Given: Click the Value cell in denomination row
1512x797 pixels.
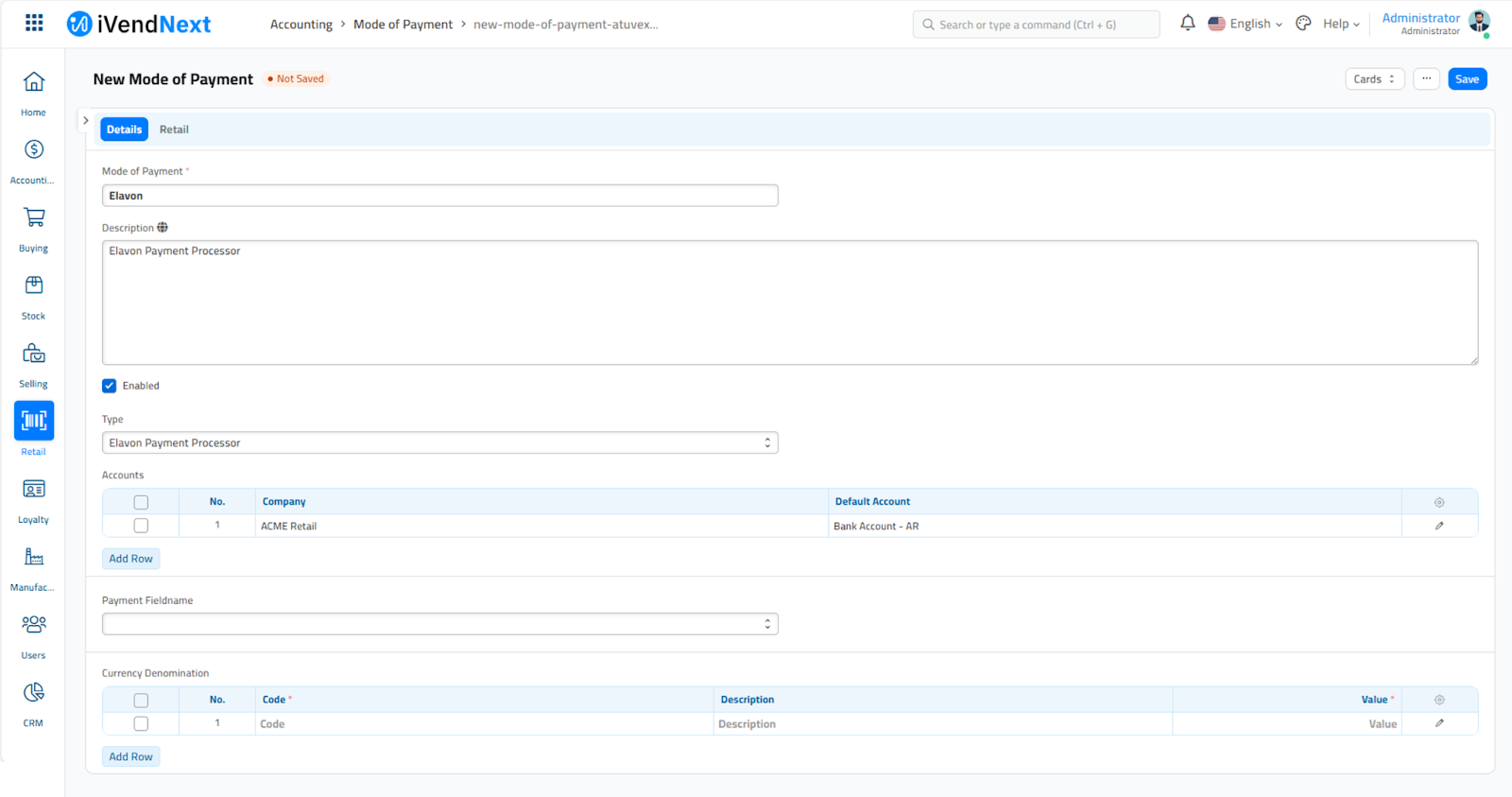Looking at the screenshot, I should [x=1287, y=724].
